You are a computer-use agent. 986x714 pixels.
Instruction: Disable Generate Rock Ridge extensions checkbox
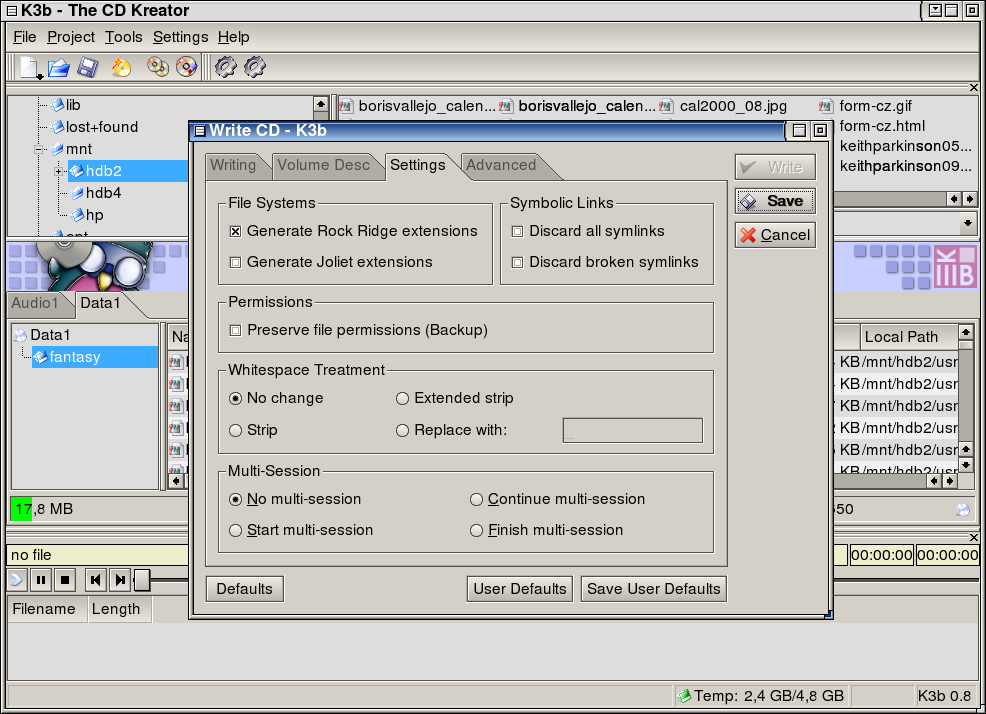coord(235,231)
